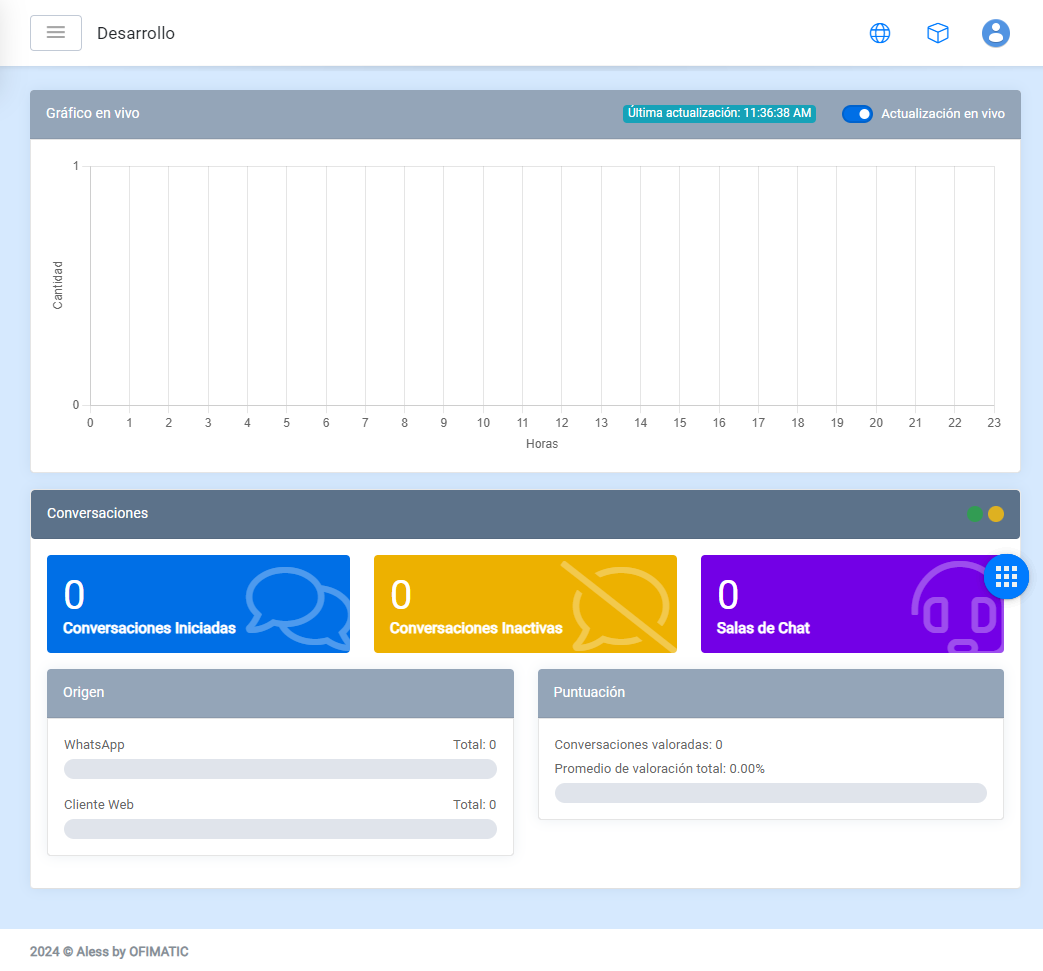This screenshot has height=971, width=1043.
Task: Click the Última actualización timestamp badge
Action: coord(719,114)
